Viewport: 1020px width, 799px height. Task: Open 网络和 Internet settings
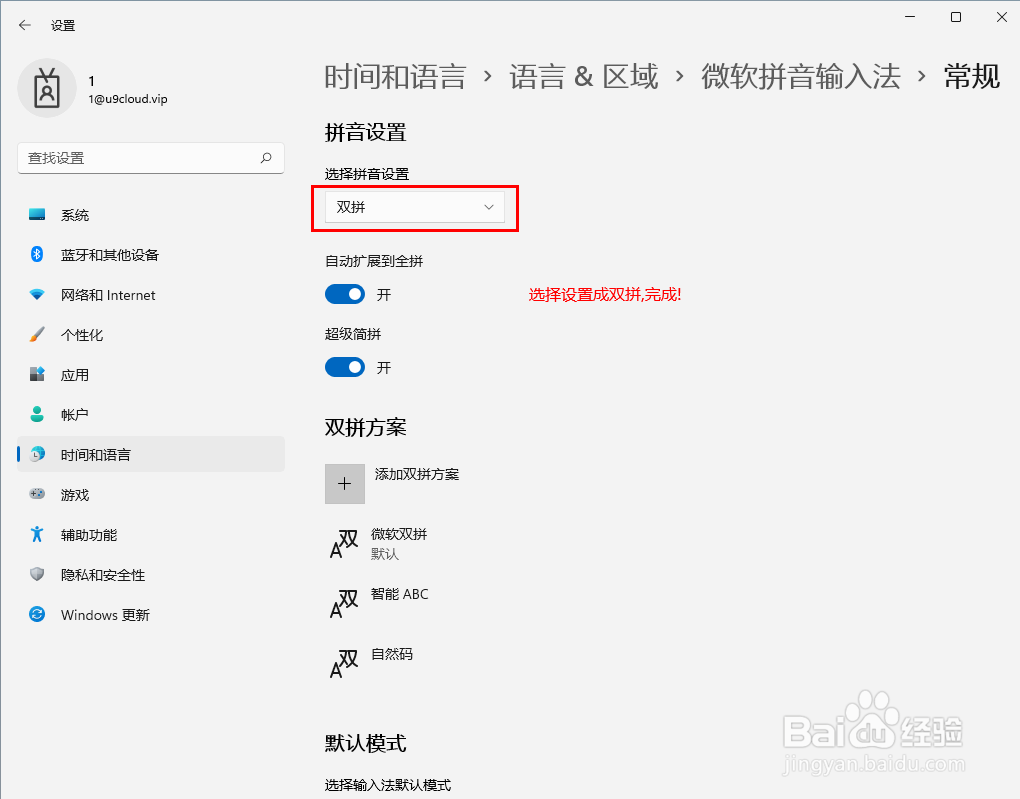[x=151, y=295]
